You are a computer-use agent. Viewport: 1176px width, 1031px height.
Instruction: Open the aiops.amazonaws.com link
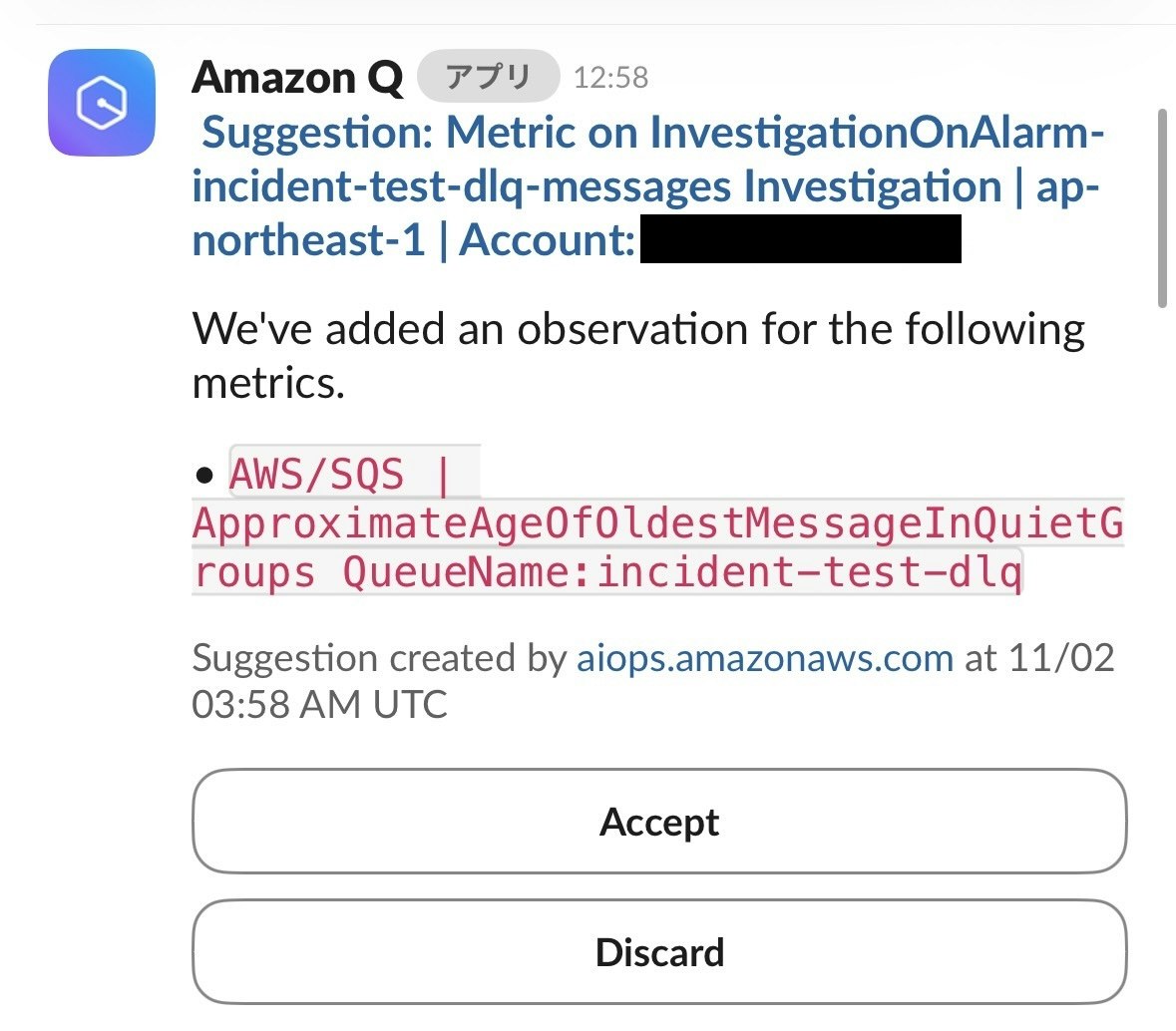pyautogui.click(x=764, y=658)
